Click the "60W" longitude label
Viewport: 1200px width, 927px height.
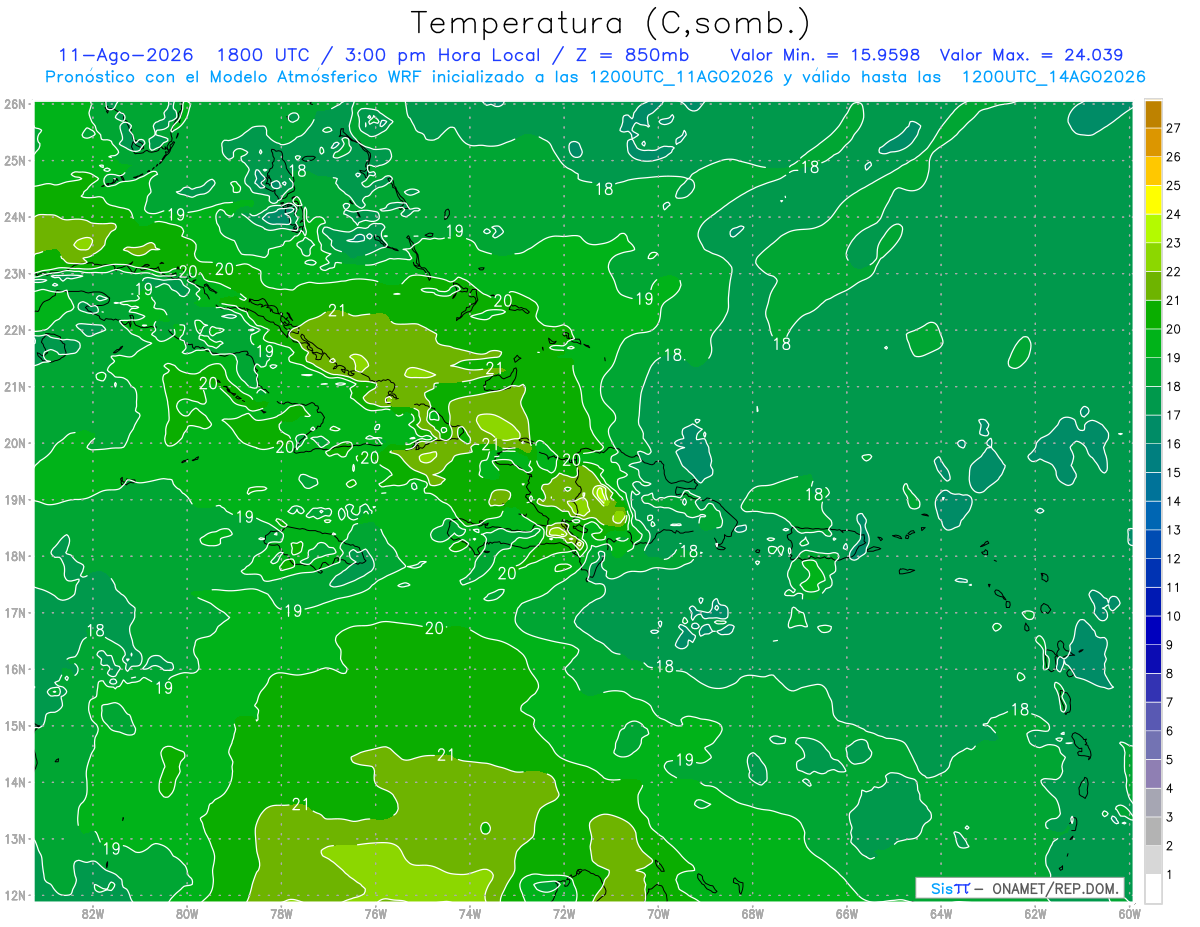tap(1130, 913)
